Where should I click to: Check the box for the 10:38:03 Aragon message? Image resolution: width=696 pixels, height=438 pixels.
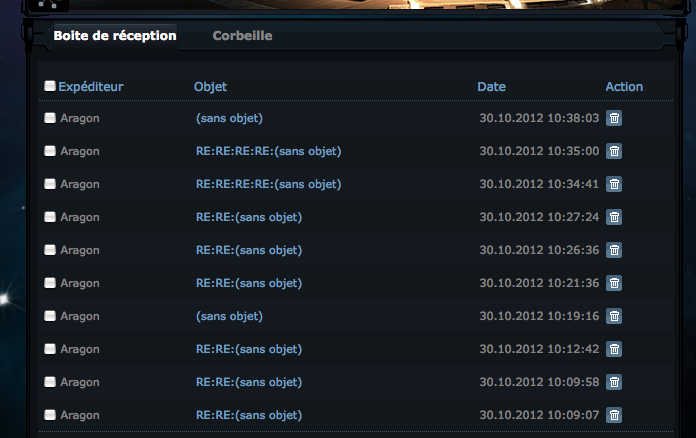click(x=50, y=118)
